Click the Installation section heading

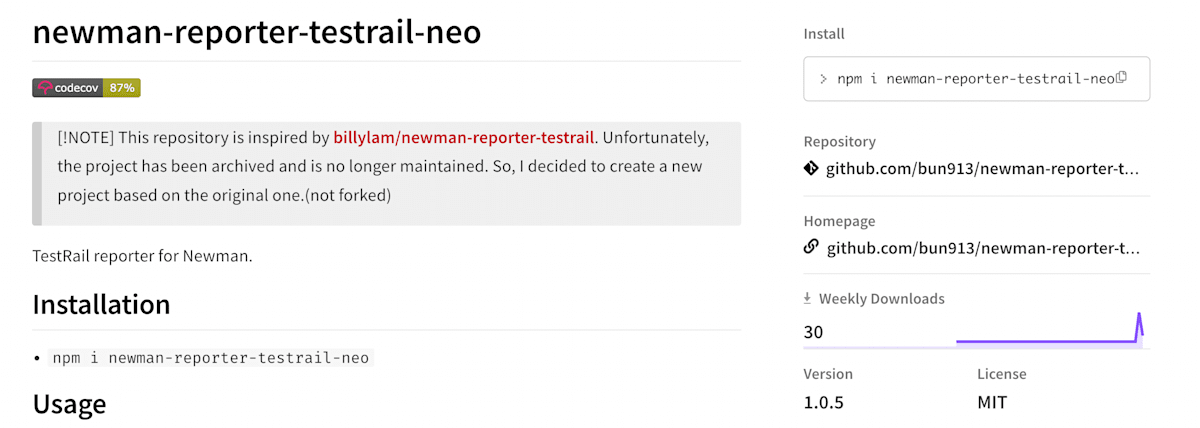(101, 304)
